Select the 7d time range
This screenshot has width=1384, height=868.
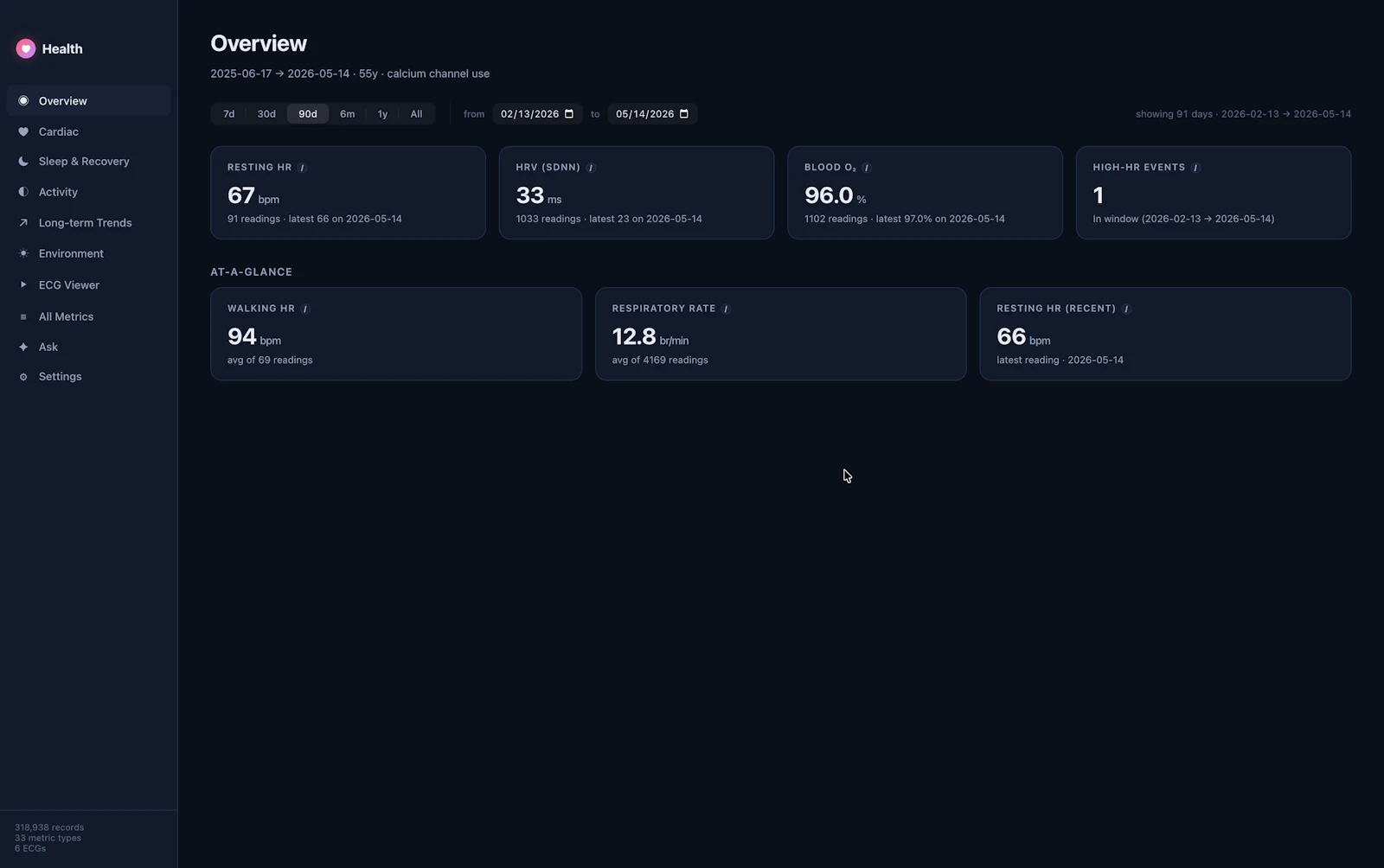pos(228,114)
